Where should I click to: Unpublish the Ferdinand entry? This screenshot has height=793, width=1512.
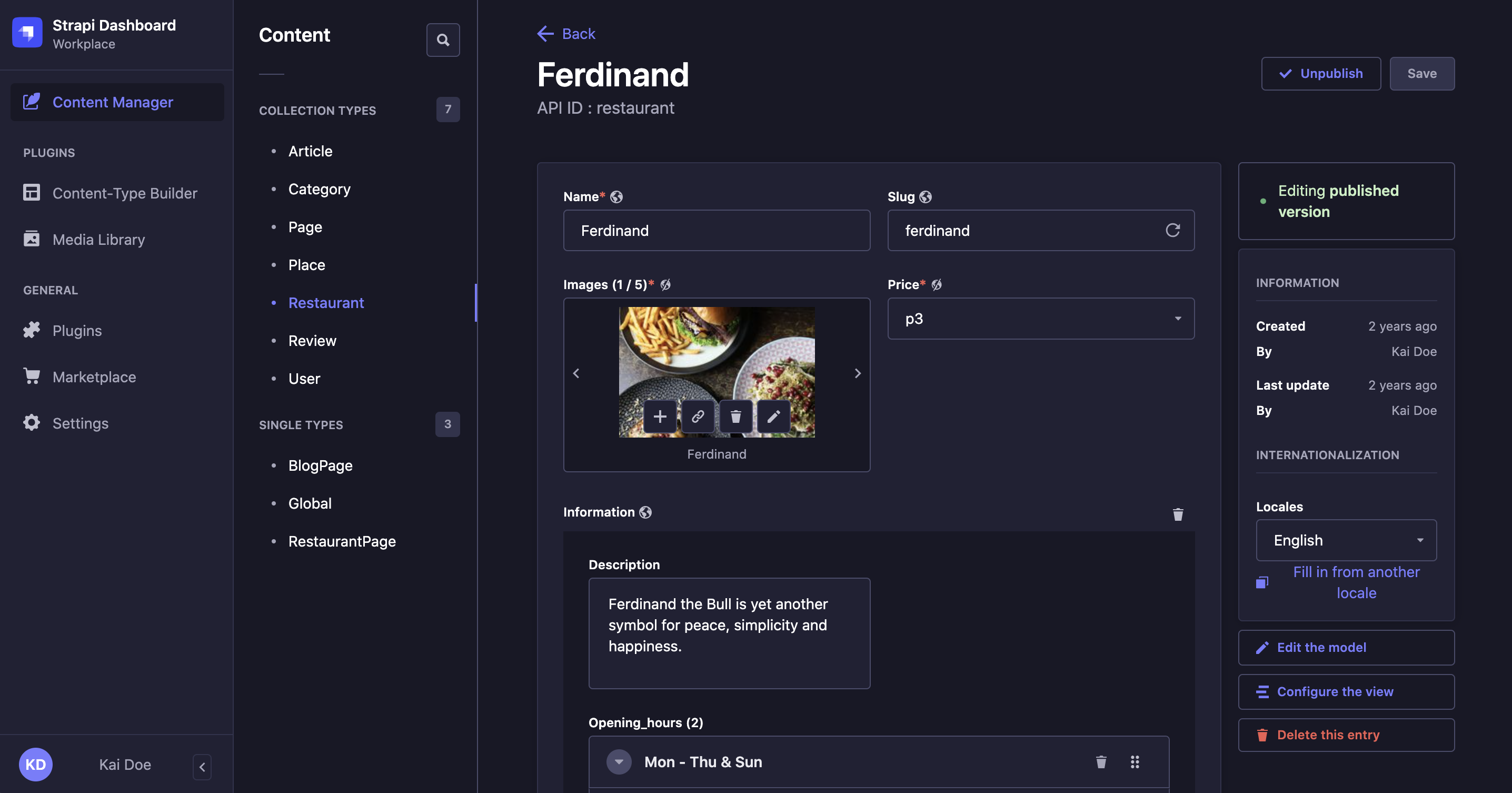[x=1321, y=73]
